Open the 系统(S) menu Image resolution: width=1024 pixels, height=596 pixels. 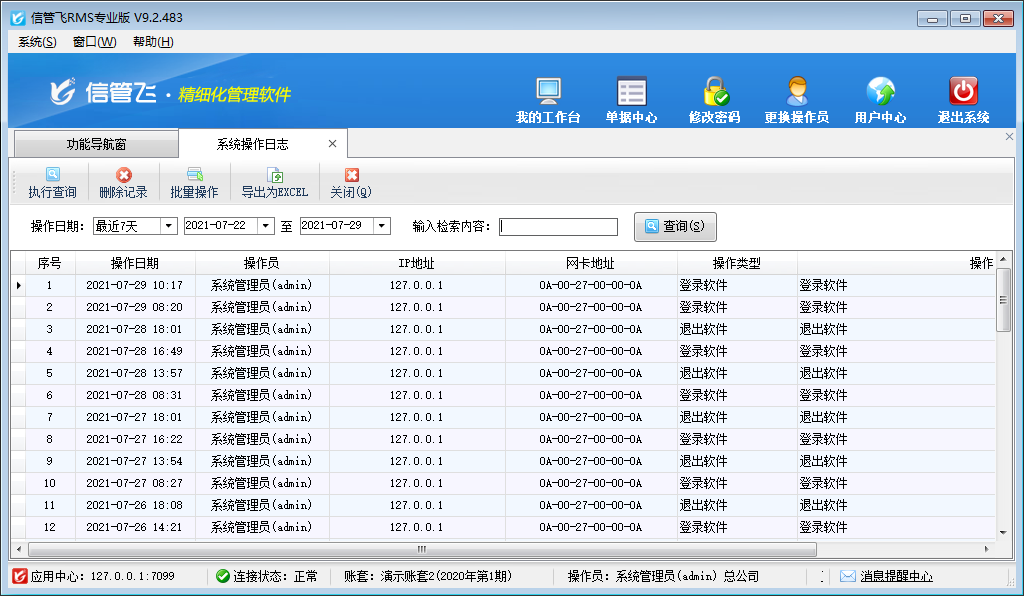tap(37, 42)
